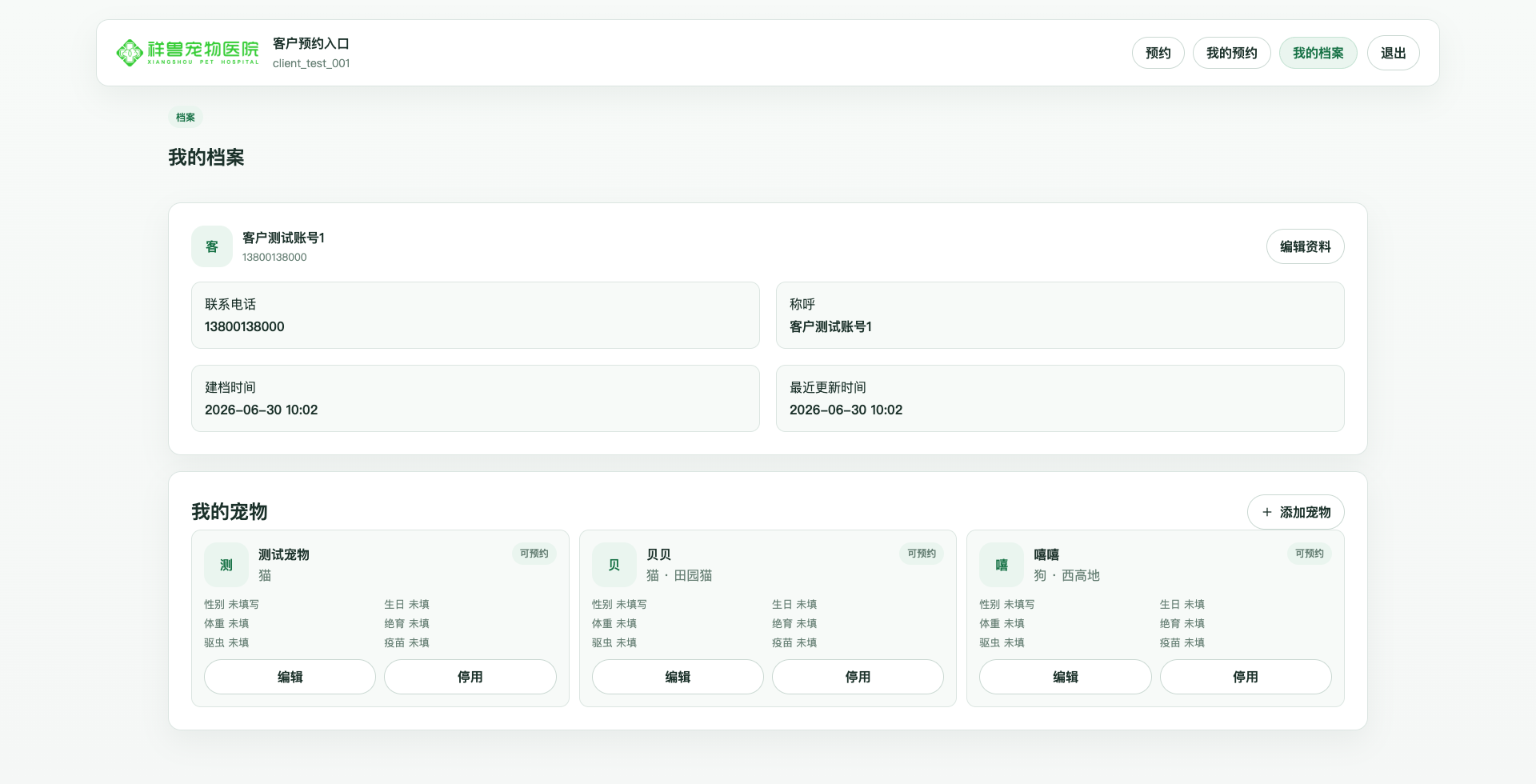Viewport: 1536px width, 784px height.
Task: Add a pet via 添加宠物 button
Action: click(x=1296, y=512)
